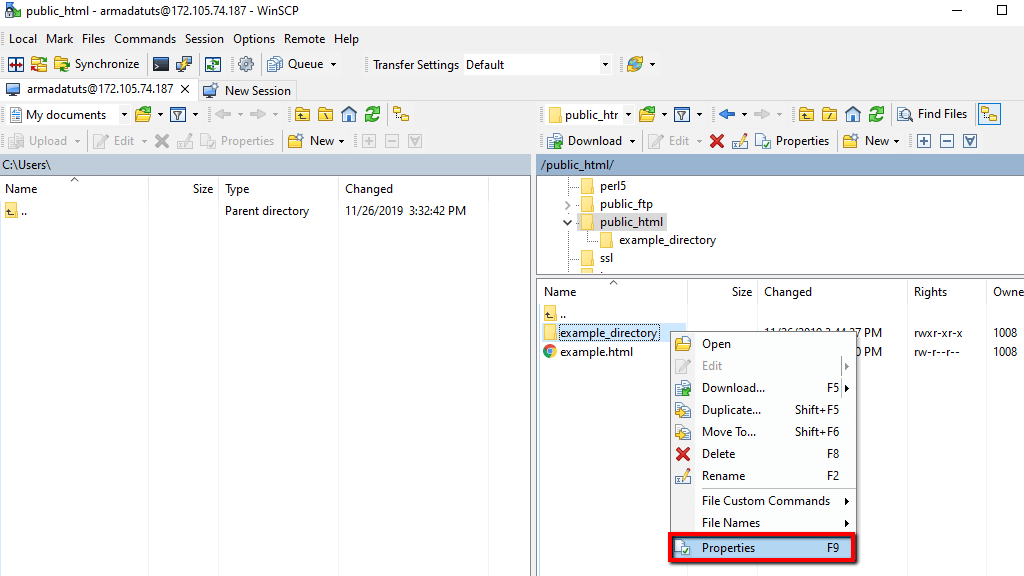This screenshot has width=1024, height=576.
Task: Choose Delete from the context menu
Action: click(763, 454)
